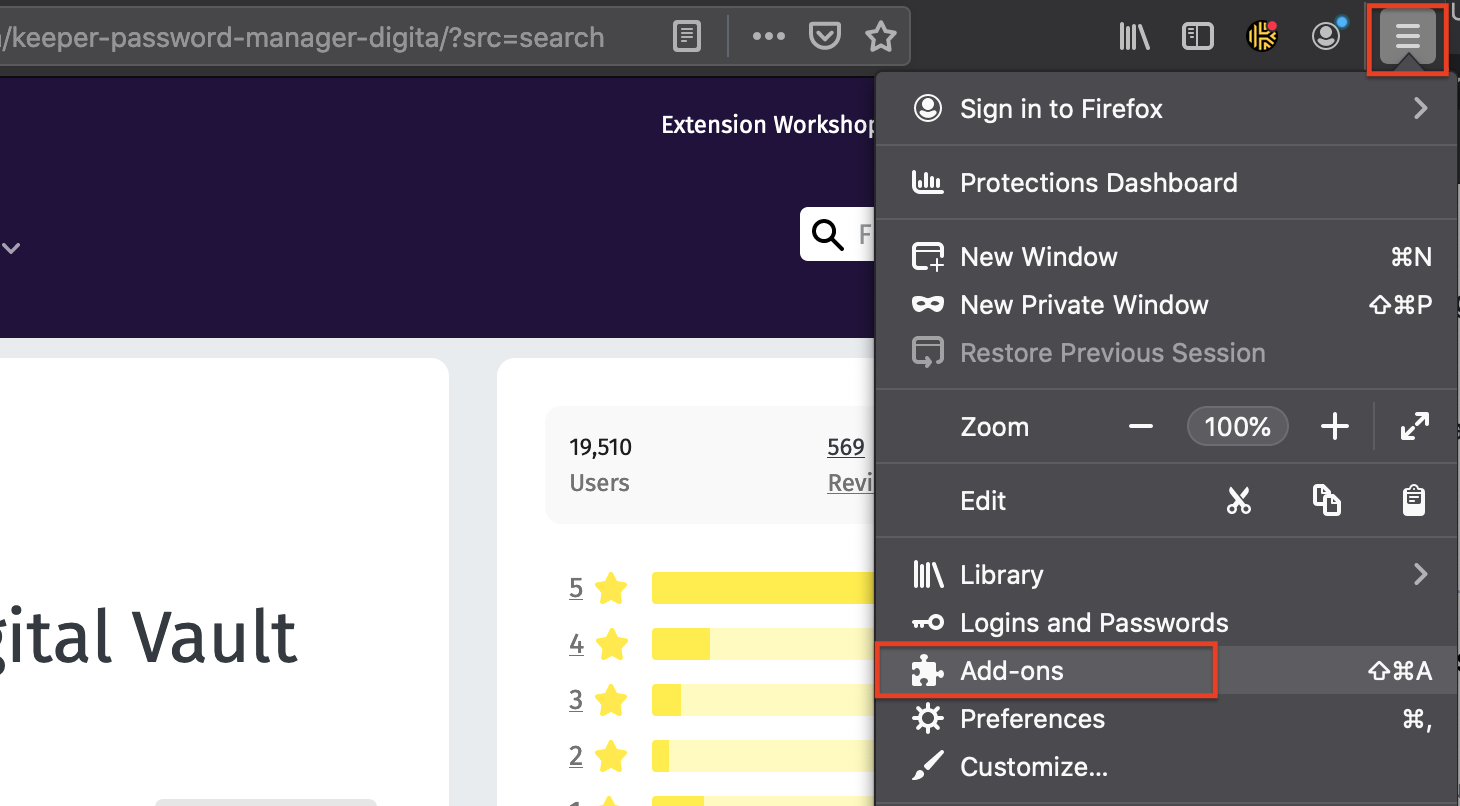Image resolution: width=1460 pixels, height=806 pixels.
Task: Click the Firefox account avatar icon
Action: pos(1326,37)
